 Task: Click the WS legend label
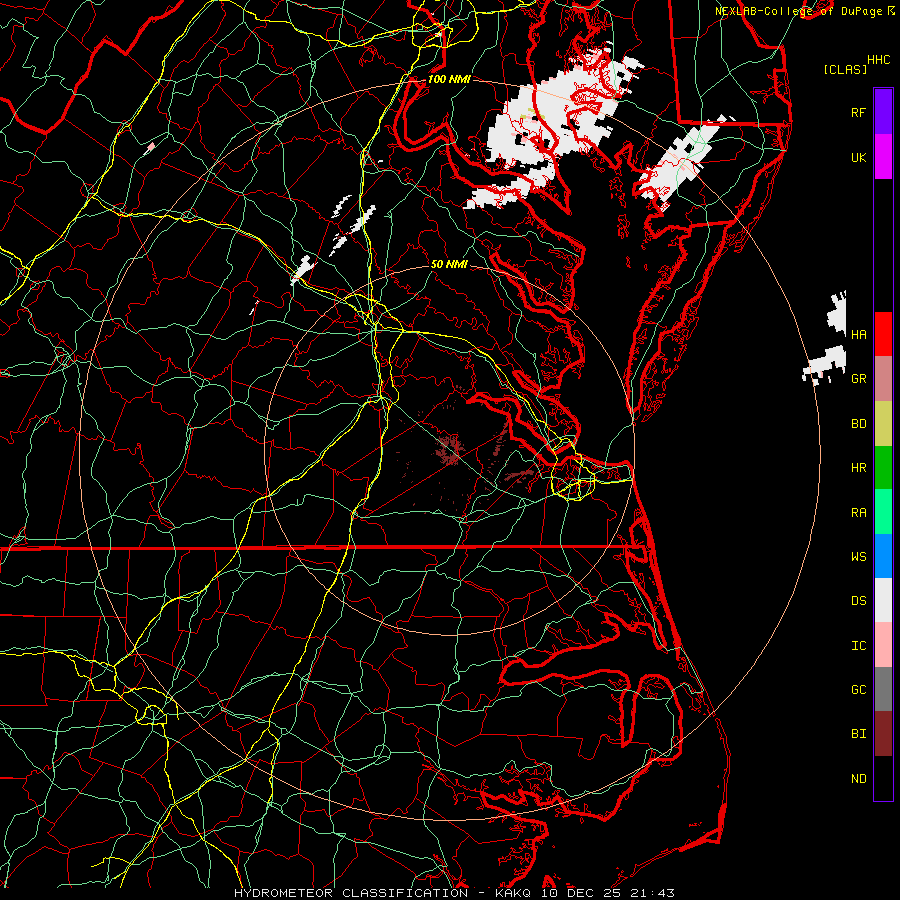coord(859,556)
